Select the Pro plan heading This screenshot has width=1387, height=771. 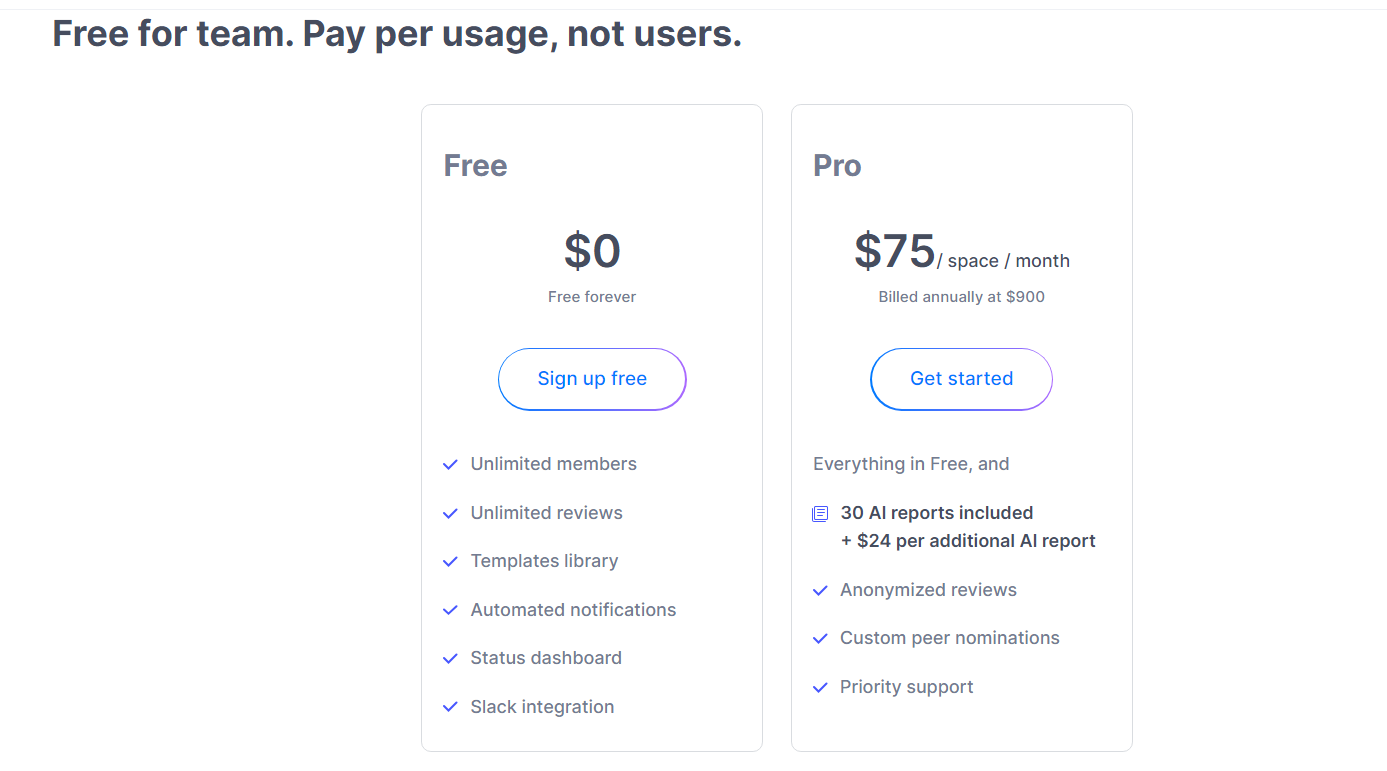pyautogui.click(x=837, y=165)
